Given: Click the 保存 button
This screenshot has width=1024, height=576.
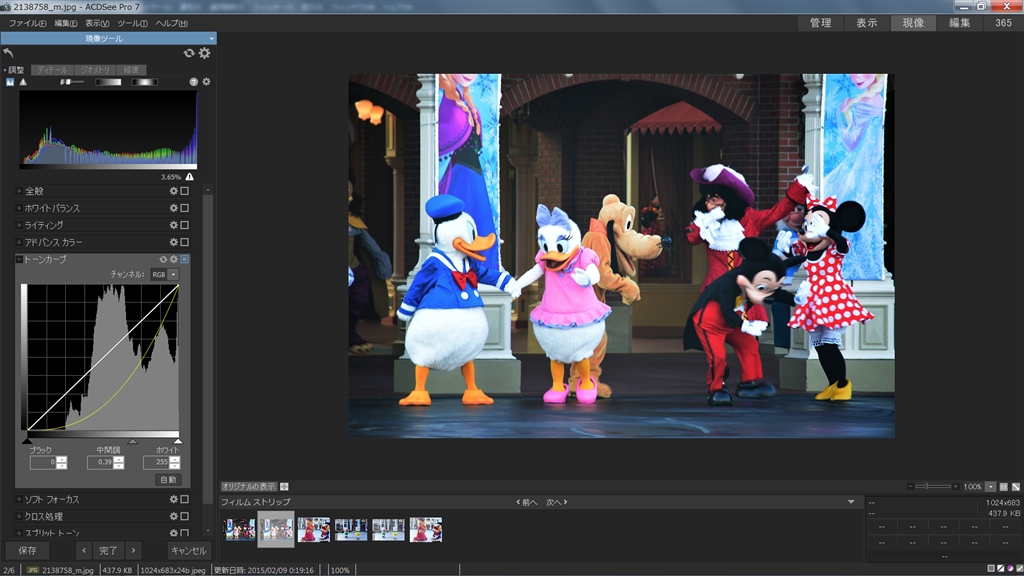Looking at the screenshot, I should 27,550.
